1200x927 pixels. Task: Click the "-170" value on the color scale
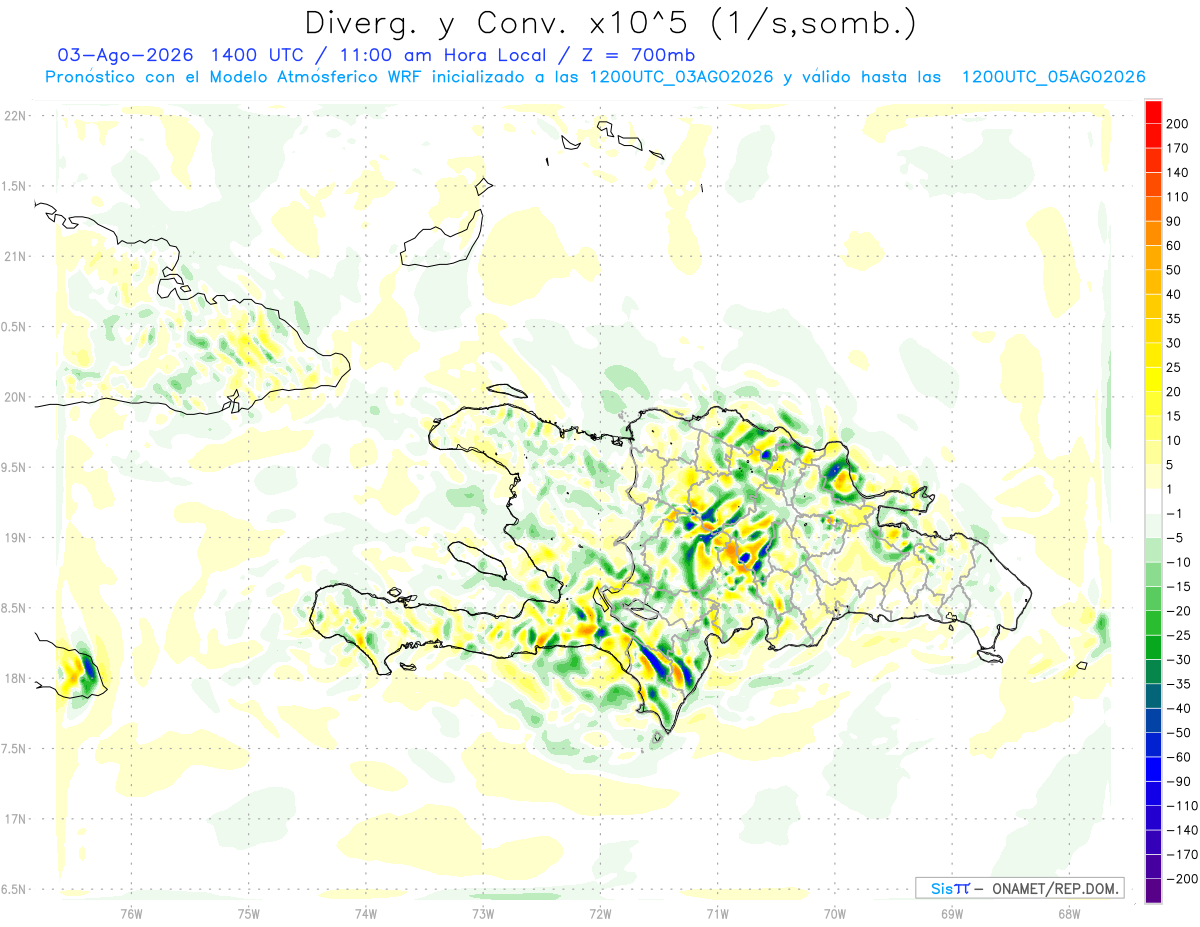1182,854
